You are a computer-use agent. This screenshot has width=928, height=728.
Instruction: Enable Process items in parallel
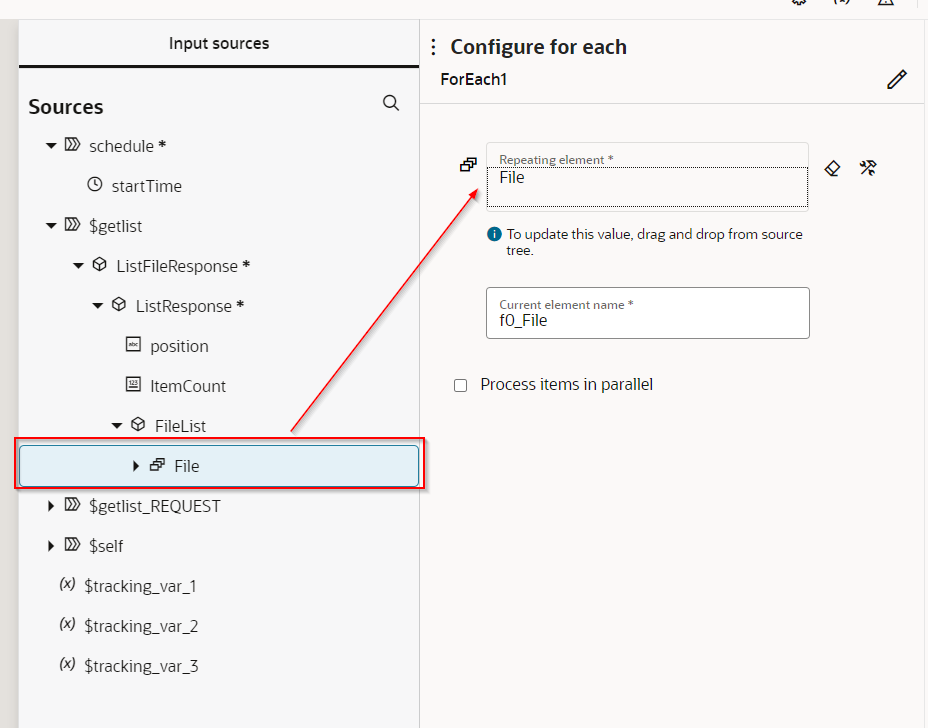(x=460, y=386)
